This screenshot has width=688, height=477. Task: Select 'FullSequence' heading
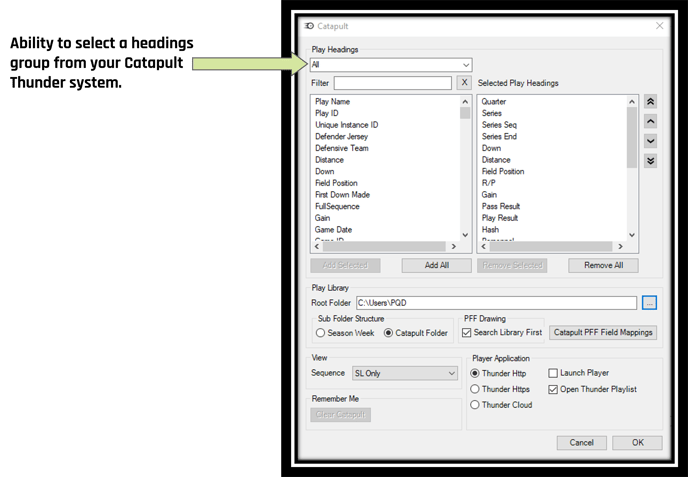pos(337,206)
